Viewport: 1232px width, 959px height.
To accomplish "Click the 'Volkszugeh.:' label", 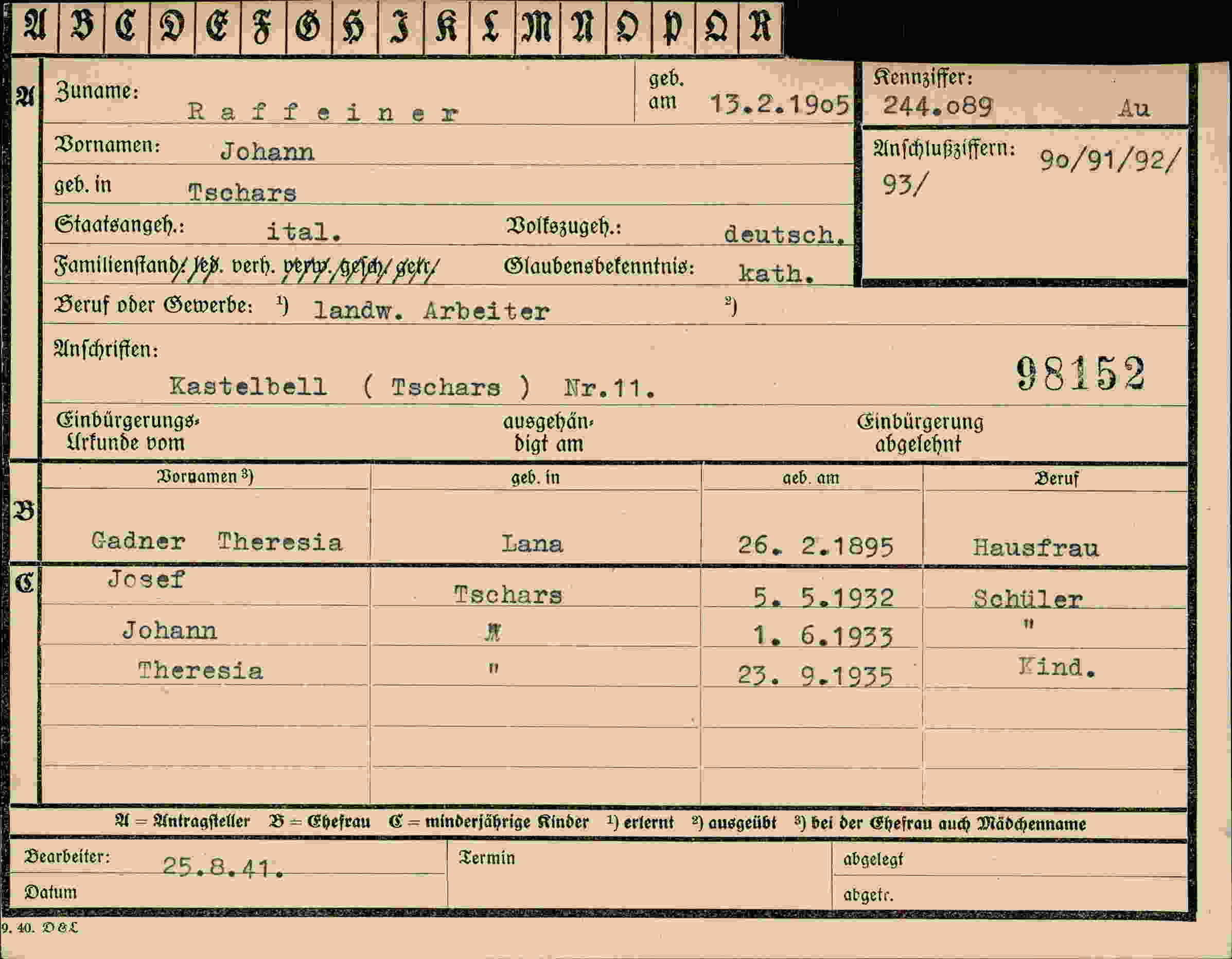I will pyautogui.click(x=564, y=226).
